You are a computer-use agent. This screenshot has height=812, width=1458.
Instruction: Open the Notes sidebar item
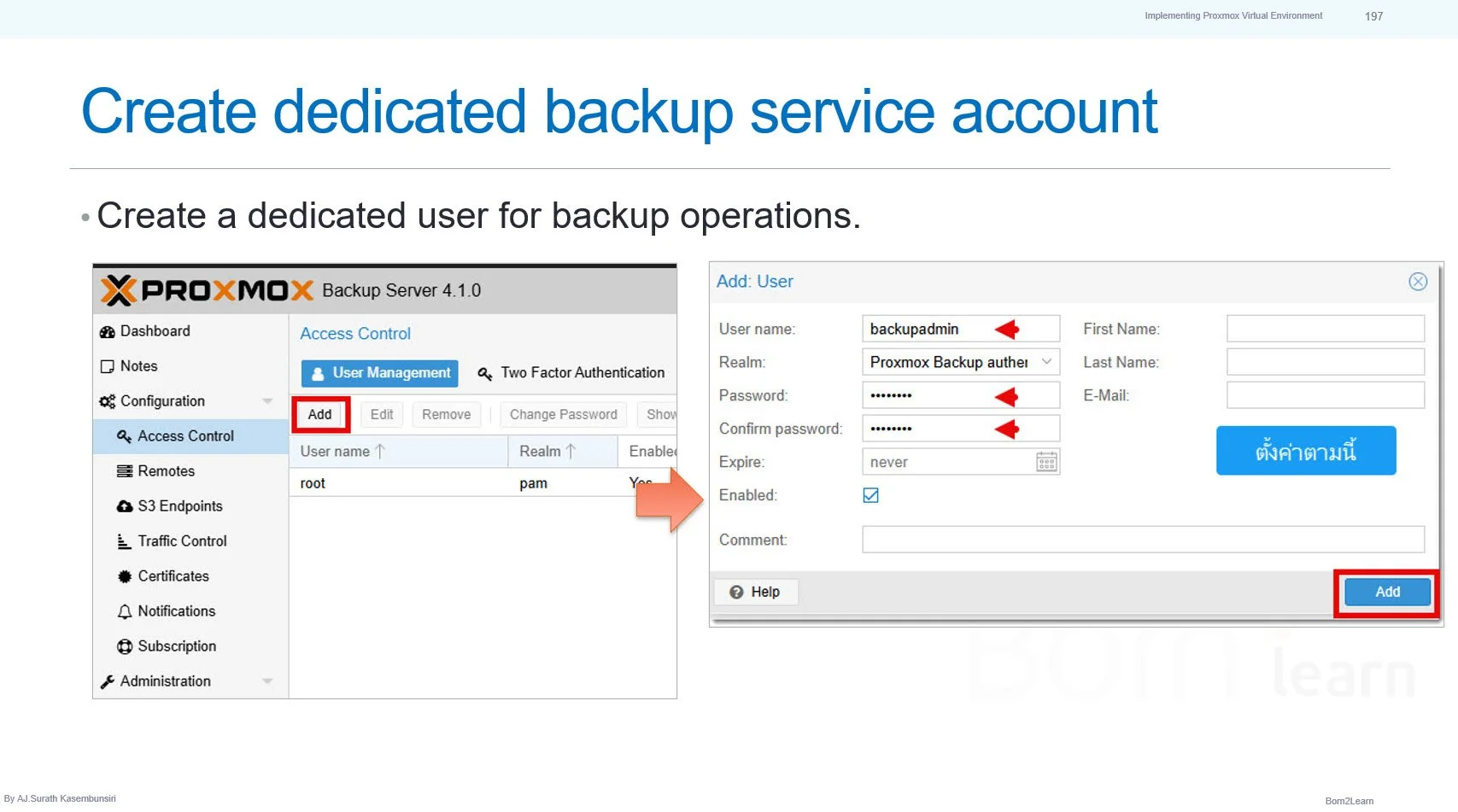point(129,366)
